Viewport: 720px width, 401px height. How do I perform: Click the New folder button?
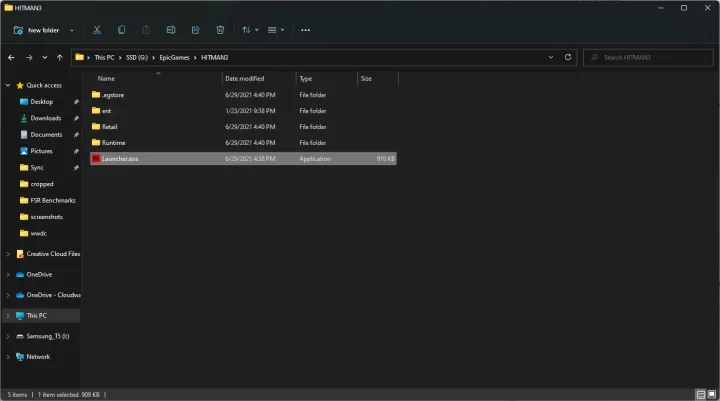tap(37, 30)
